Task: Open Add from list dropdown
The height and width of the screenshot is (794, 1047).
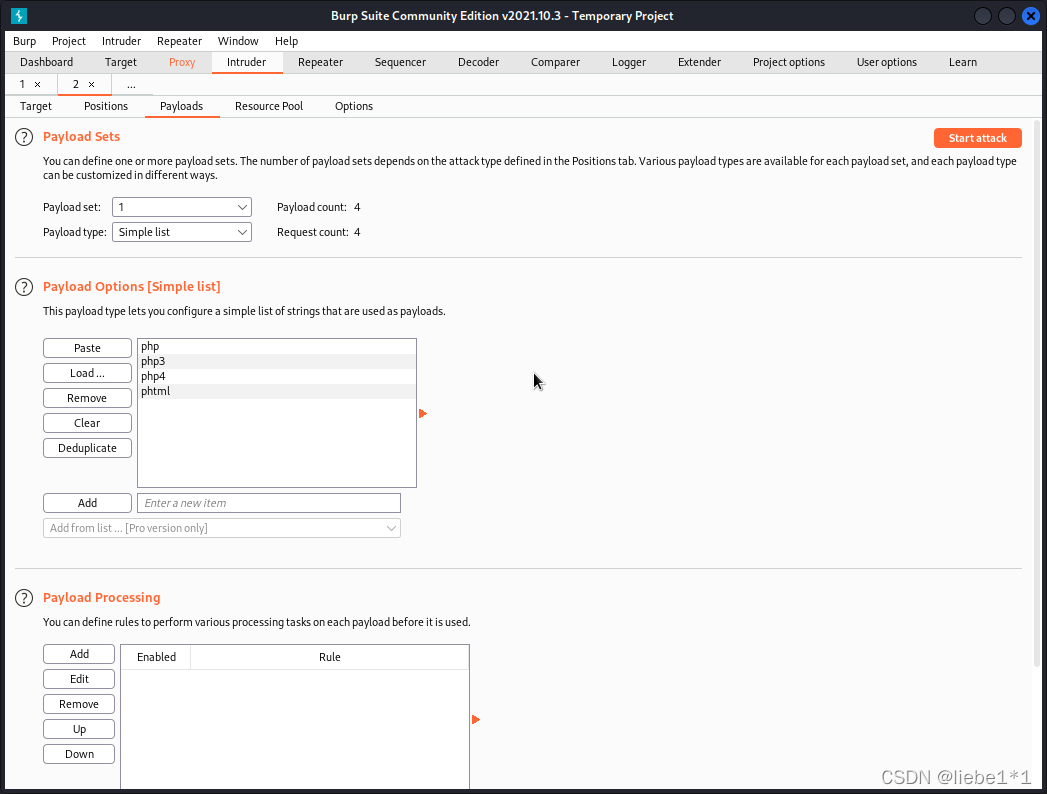Action: [222, 528]
